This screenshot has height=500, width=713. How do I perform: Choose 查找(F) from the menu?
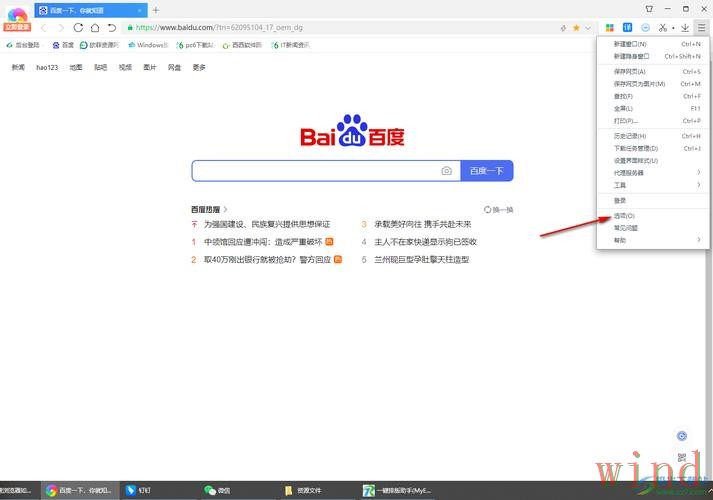653,96
